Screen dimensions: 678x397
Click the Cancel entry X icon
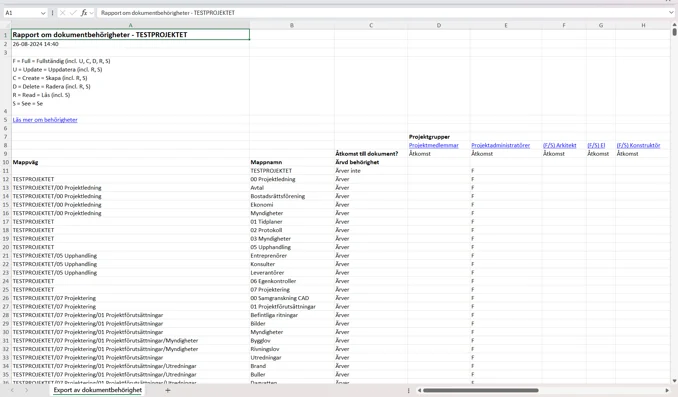[63, 13]
